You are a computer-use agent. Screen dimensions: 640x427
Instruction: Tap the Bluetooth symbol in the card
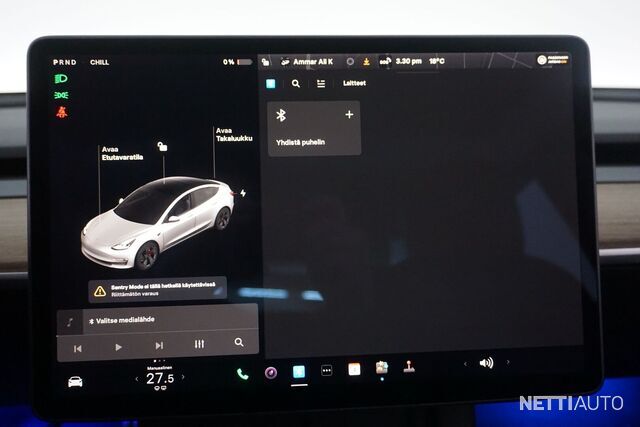click(x=281, y=115)
